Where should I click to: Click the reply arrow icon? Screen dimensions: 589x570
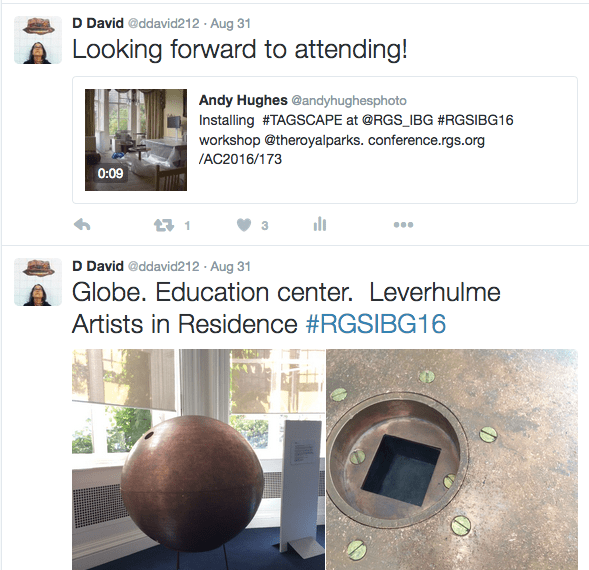coord(82,225)
